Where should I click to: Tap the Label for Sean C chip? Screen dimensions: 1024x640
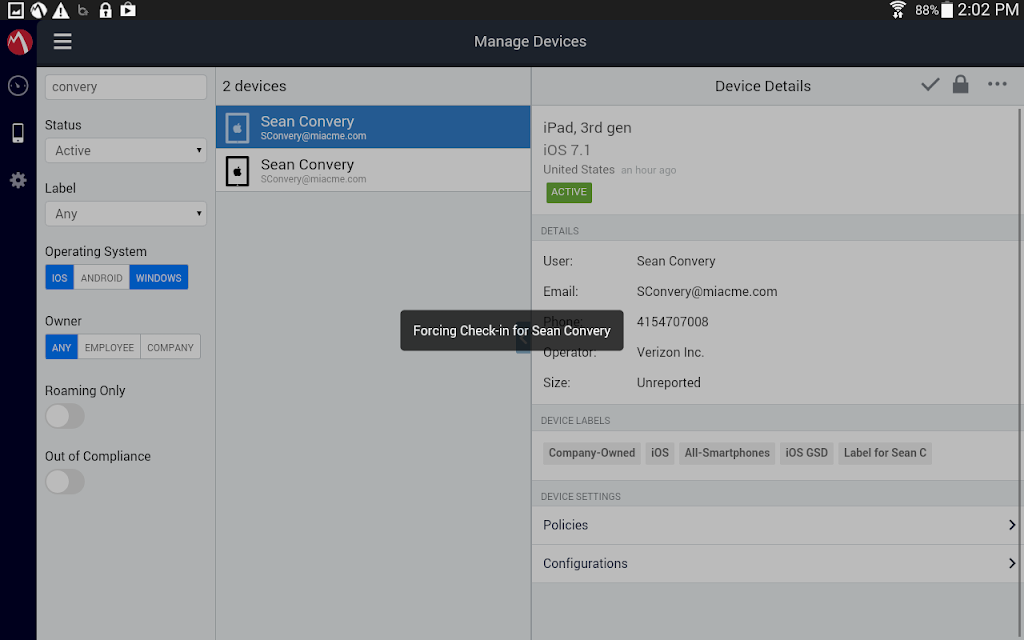(885, 453)
